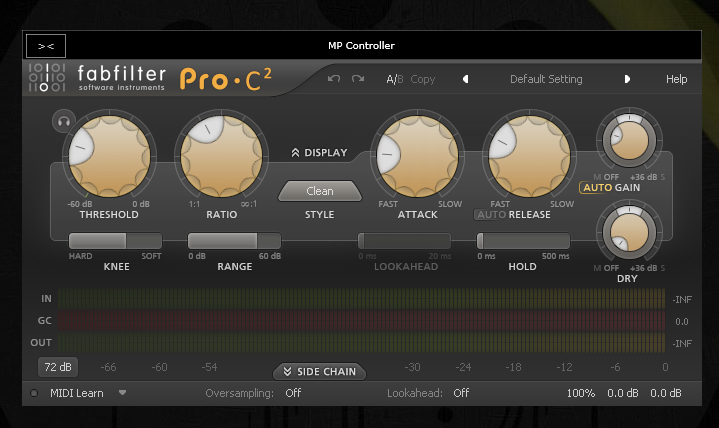The width and height of the screenshot is (719, 428).
Task: Click the Lookahead slider
Action: 404,240
